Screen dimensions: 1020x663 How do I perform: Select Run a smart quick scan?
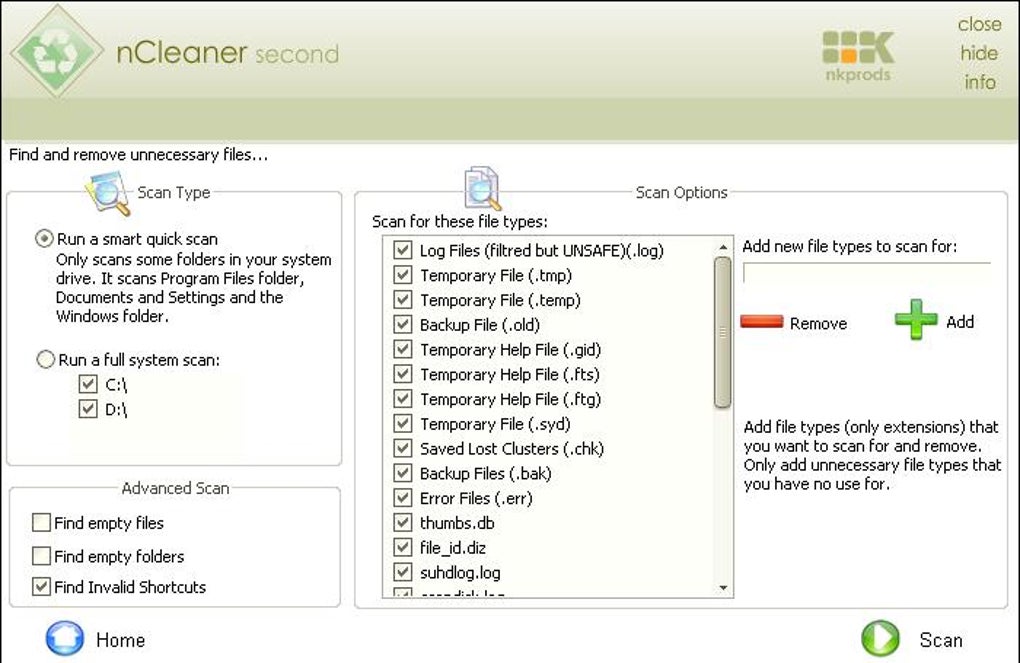(x=44, y=239)
